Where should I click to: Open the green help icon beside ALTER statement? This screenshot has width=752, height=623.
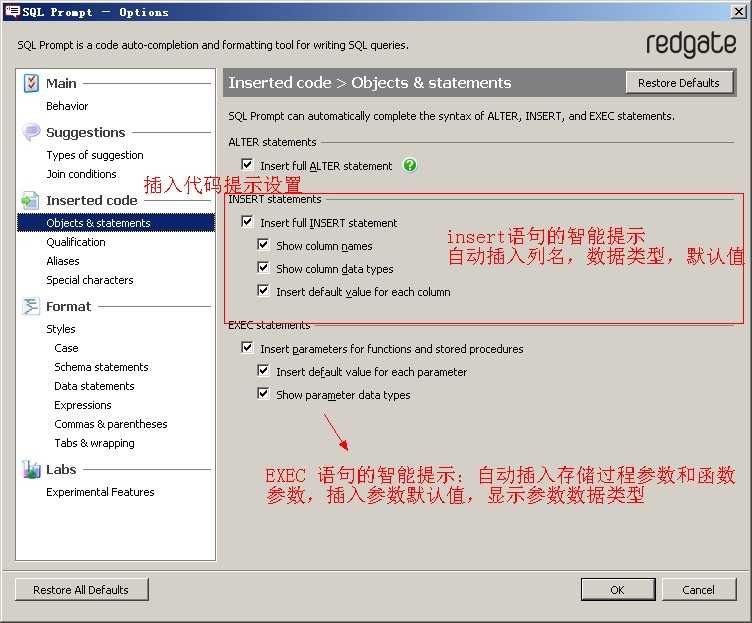tap(410, 165)
